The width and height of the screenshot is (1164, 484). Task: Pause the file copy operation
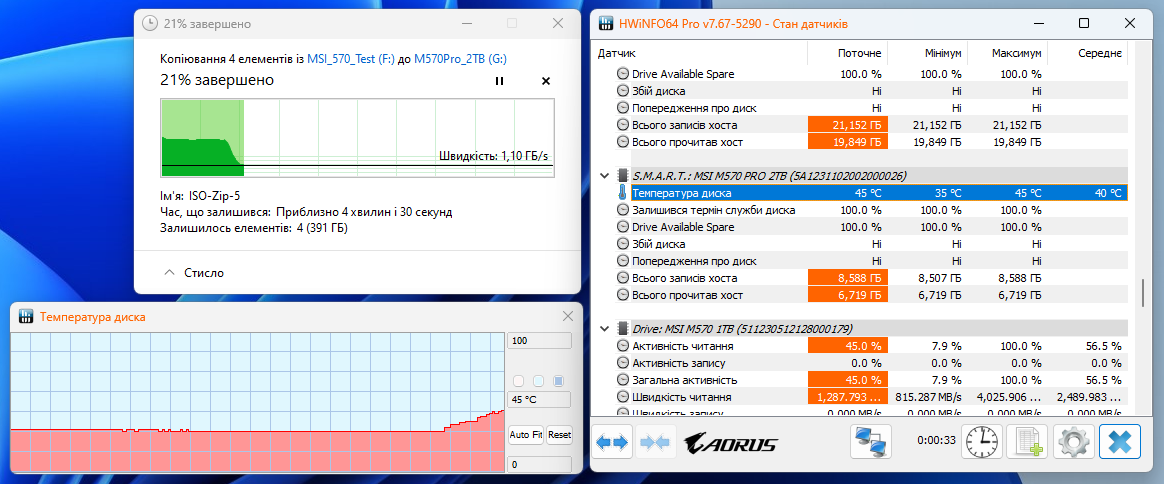click(500, 81)
